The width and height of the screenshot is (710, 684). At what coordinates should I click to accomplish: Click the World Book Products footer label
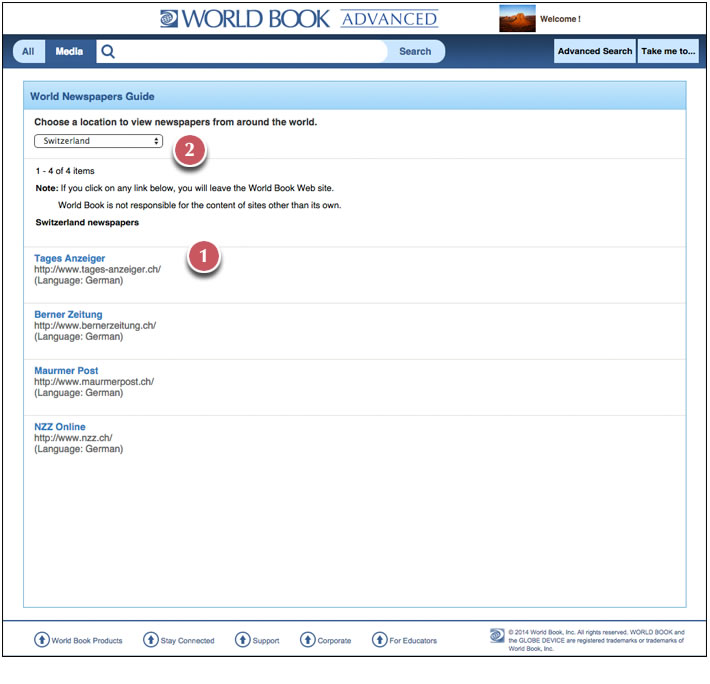87,641
